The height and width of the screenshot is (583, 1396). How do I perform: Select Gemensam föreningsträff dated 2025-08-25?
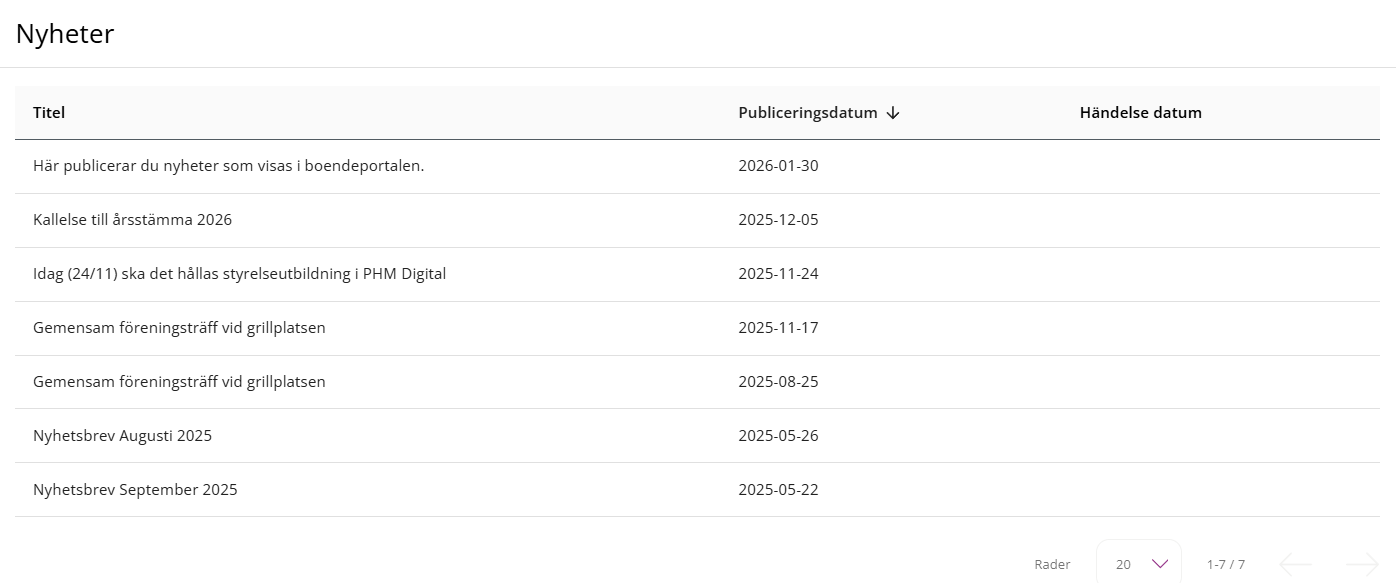(x=697, y=382)
